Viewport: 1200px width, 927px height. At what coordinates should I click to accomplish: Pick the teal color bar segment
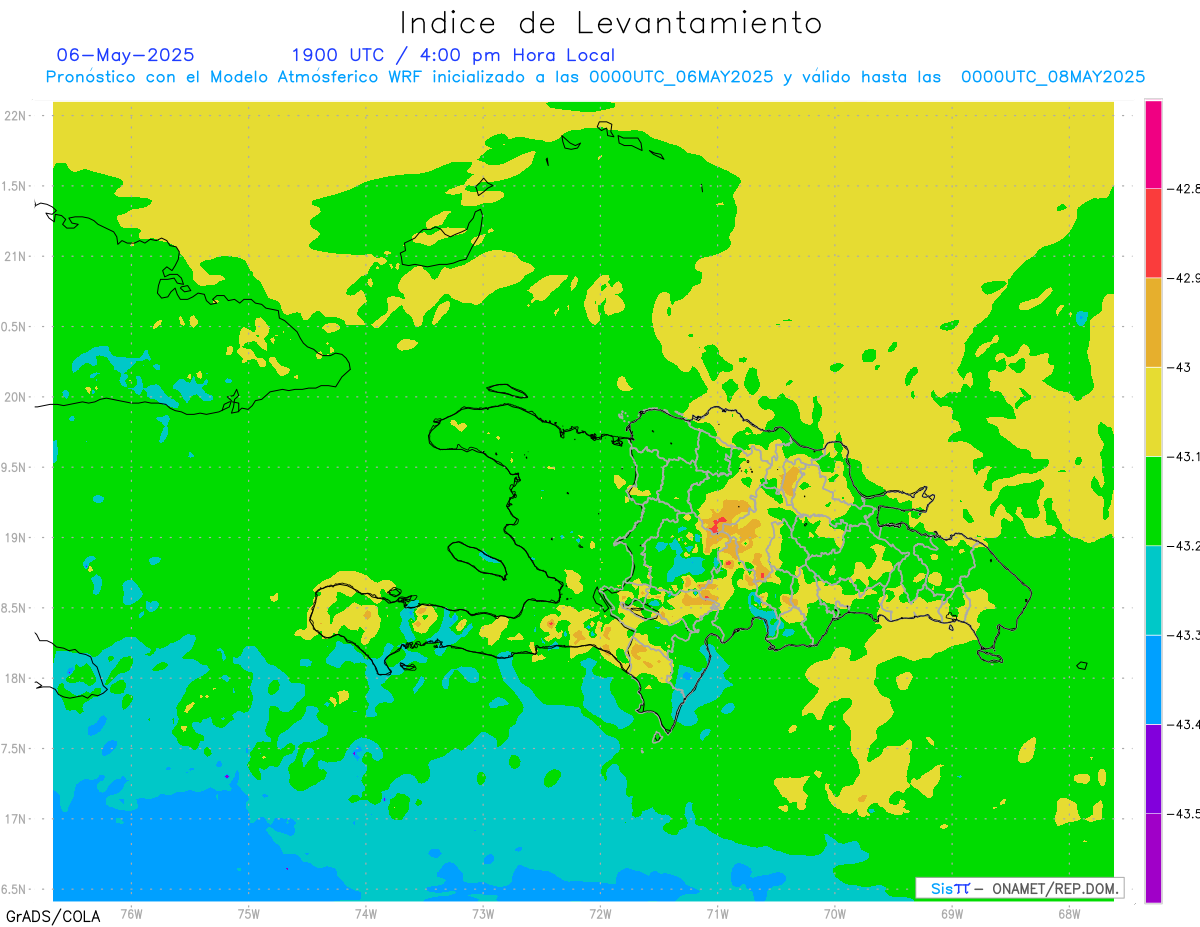point(1153,590)
